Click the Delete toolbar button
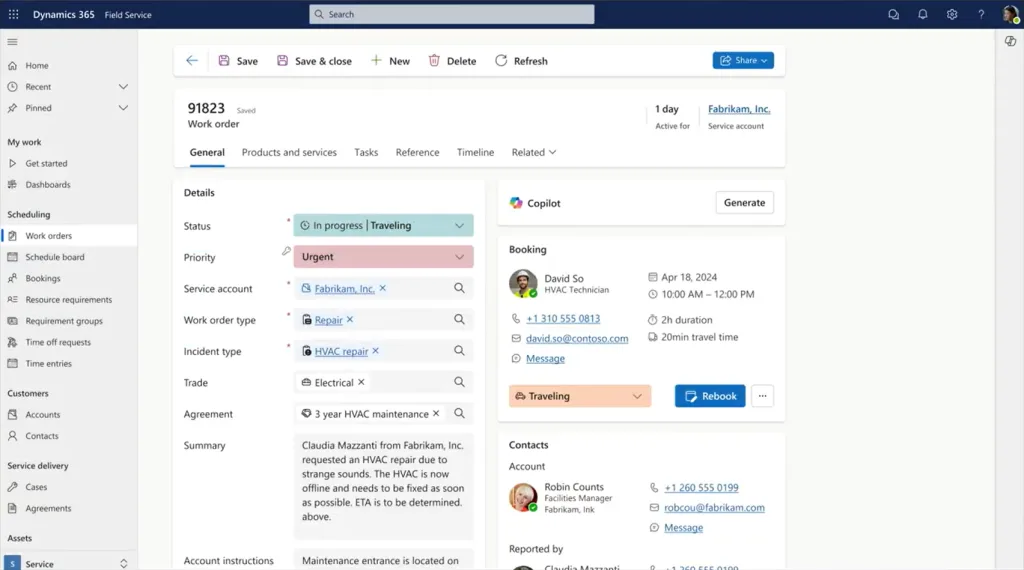1024x570 pixels. tap(452, 61)
